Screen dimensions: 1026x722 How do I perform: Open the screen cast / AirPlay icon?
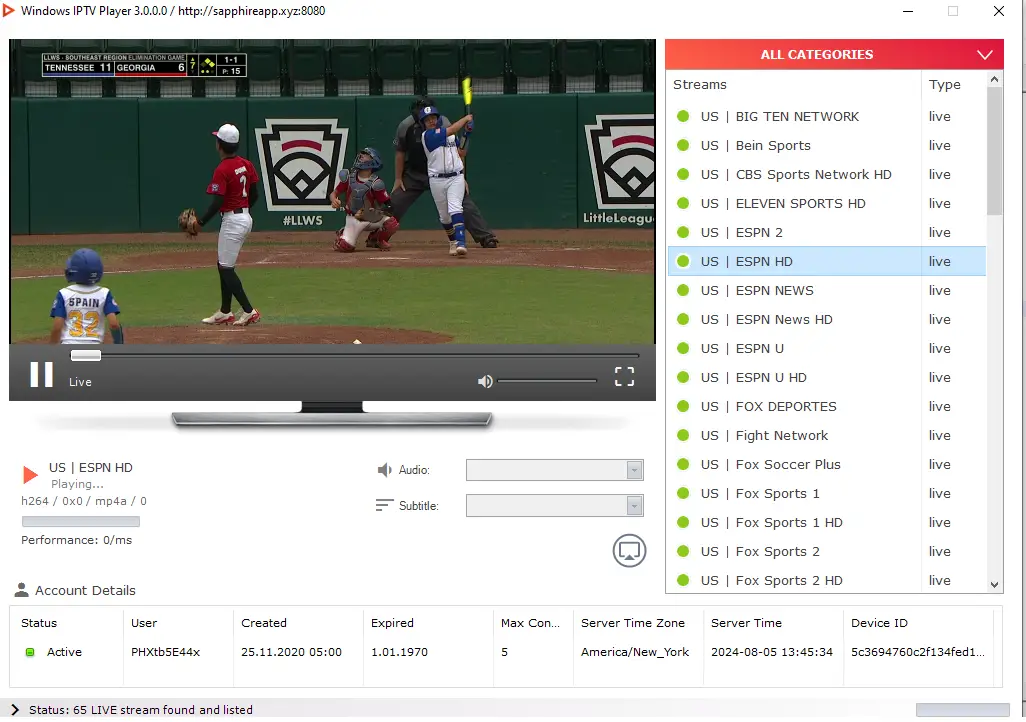pyautogui.click(x=629, y=551)
